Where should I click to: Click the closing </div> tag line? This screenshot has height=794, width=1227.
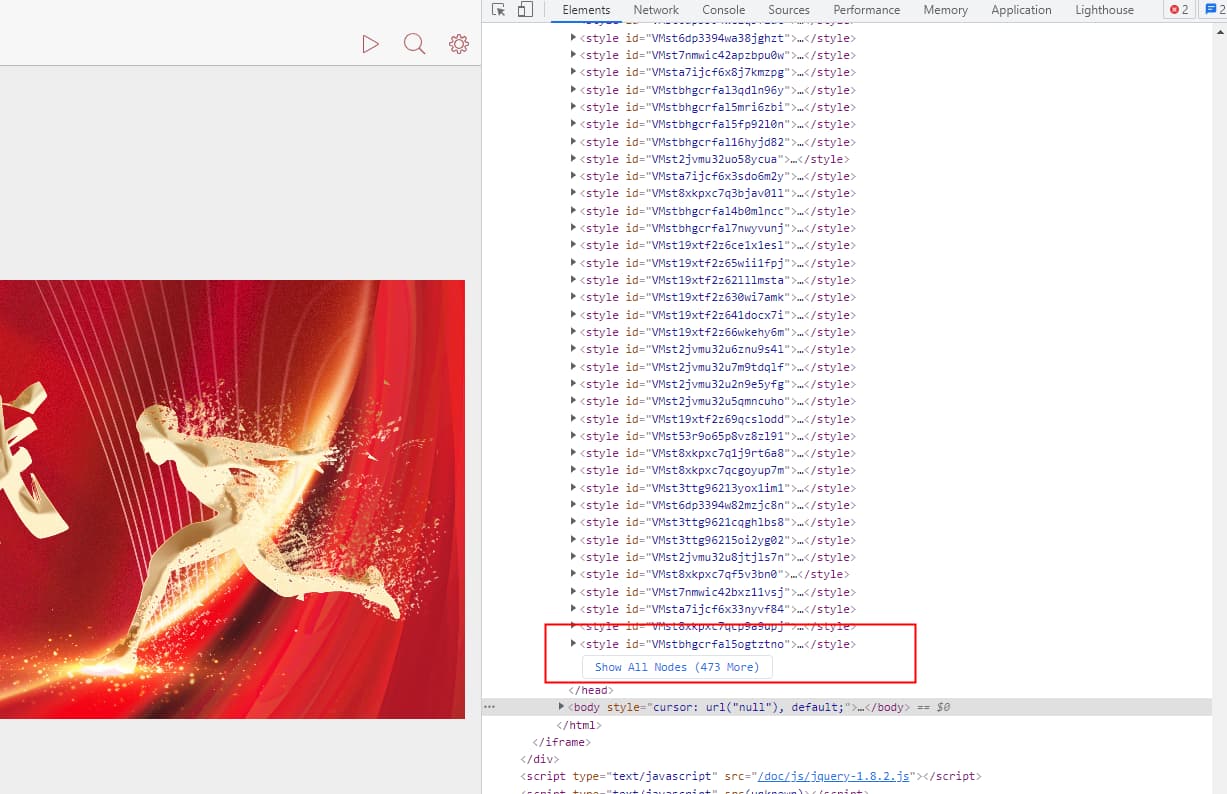[x=539, y=759]
